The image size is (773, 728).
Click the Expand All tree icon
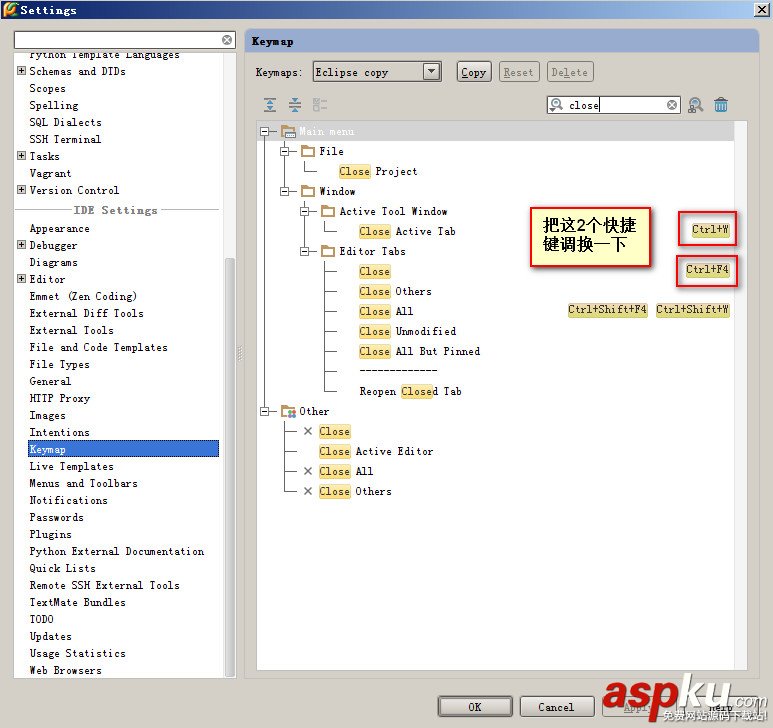click(x=270, y=105)
